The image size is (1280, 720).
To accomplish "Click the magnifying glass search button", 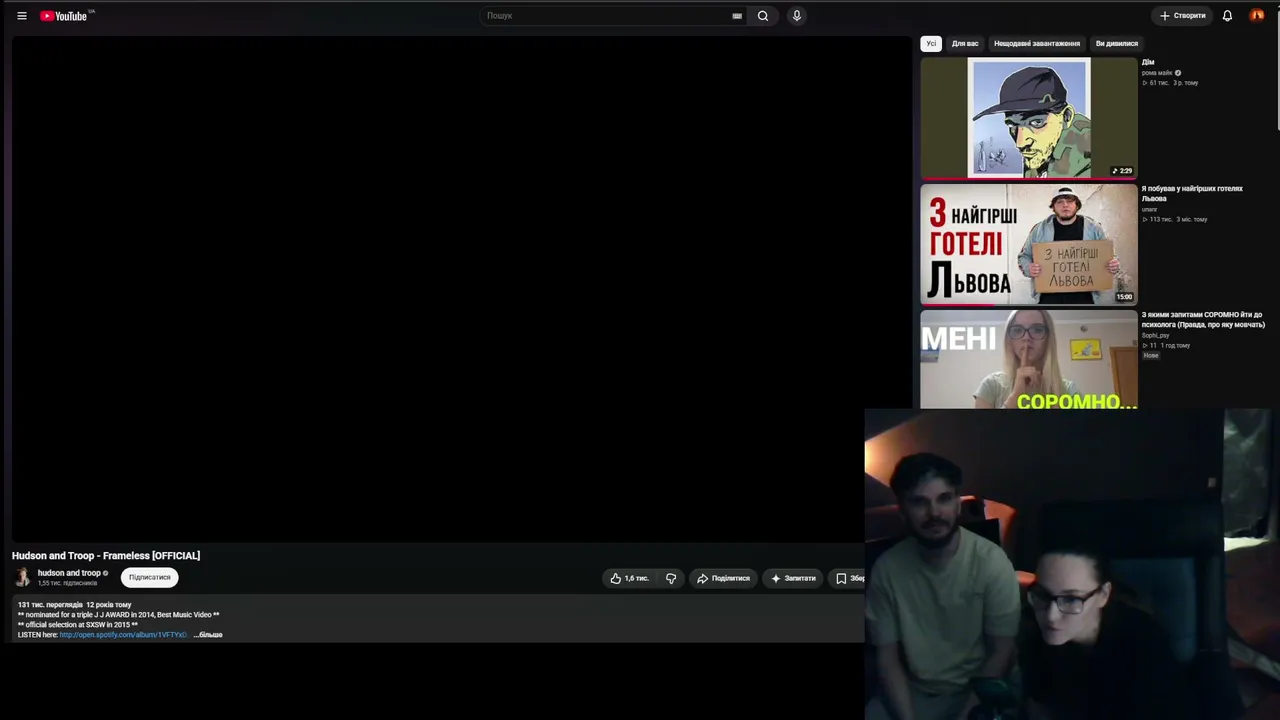I will (763, 16).
